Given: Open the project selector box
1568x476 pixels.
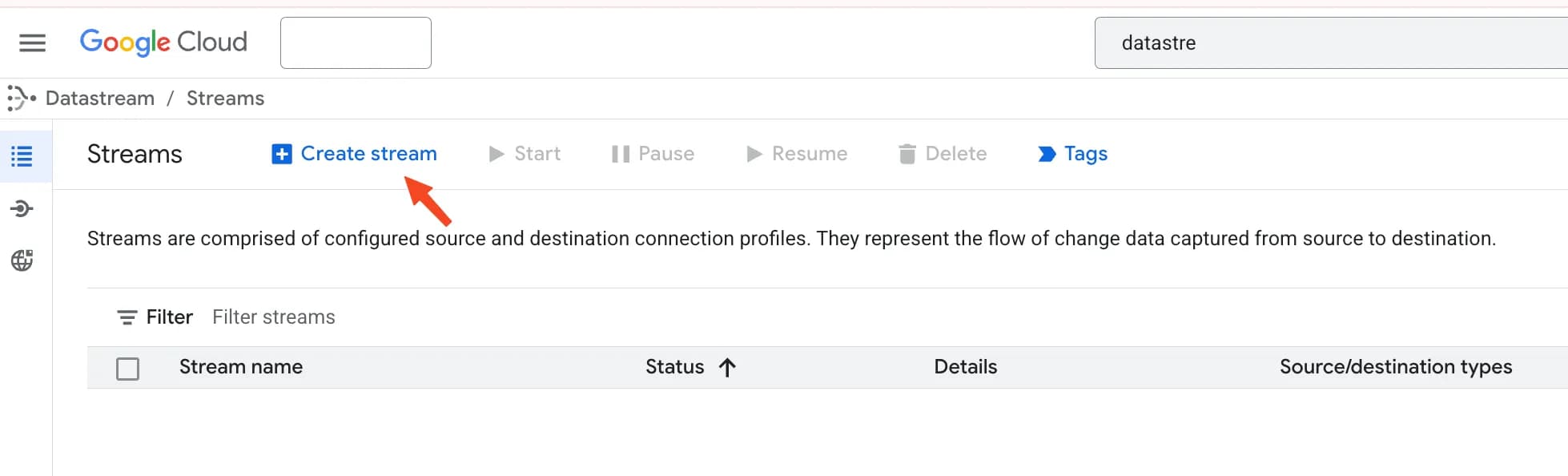Looking at the screenshot, I should pos(356,42).
